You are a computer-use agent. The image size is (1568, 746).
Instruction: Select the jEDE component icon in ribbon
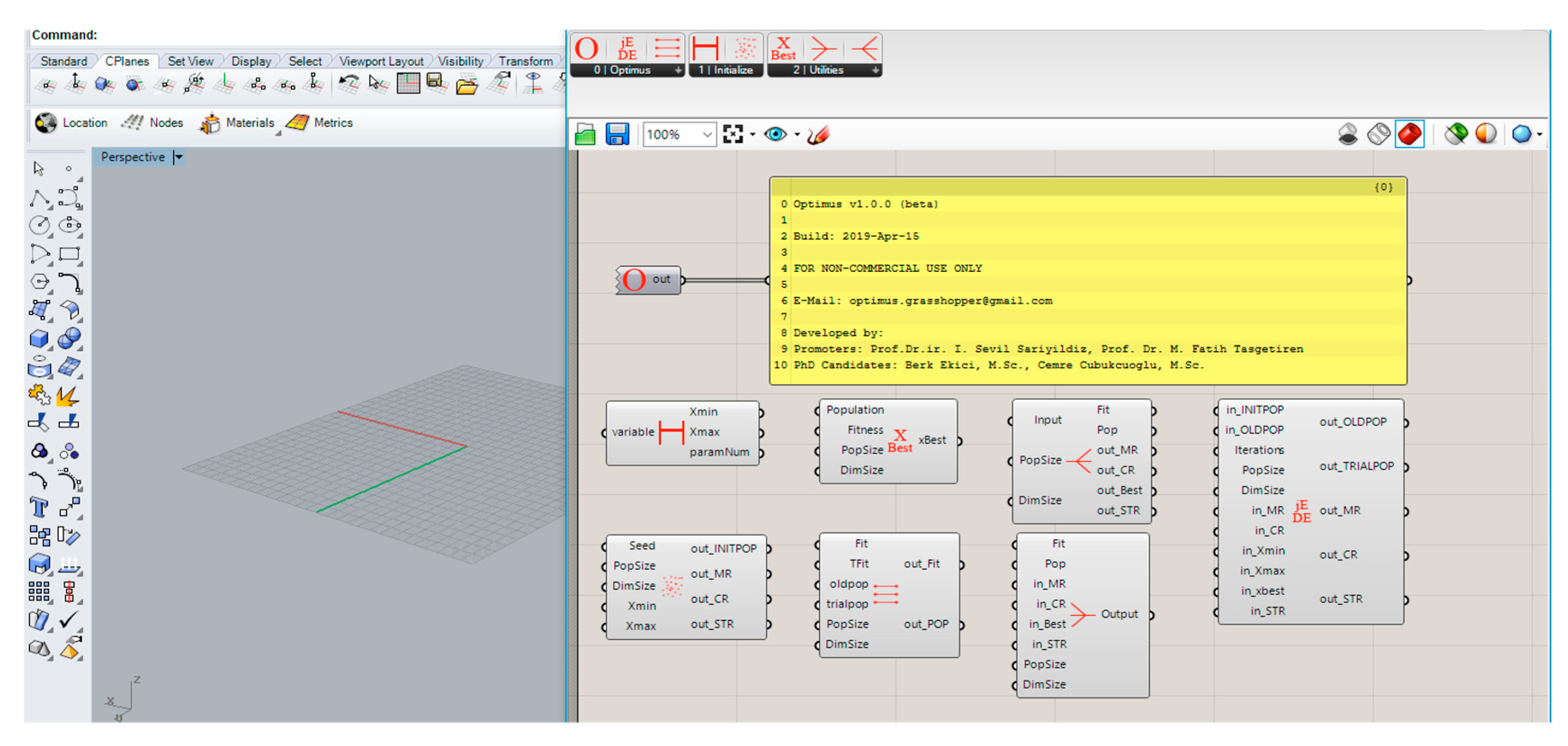pos(626,48)
